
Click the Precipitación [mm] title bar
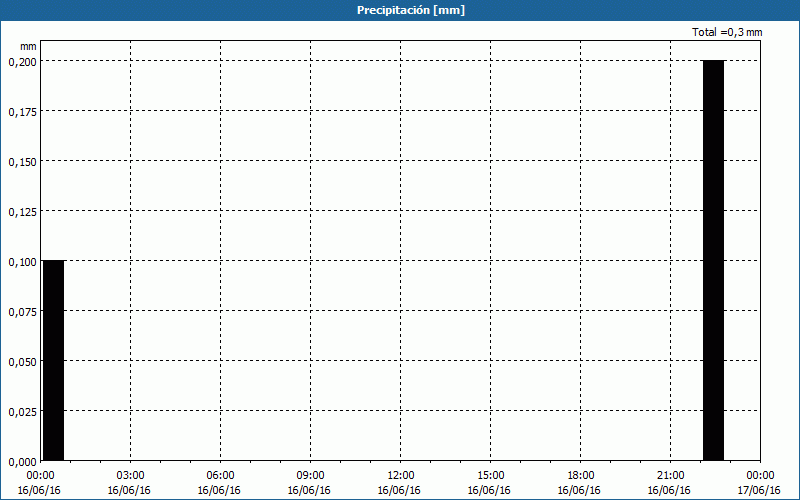coord(400,10)
